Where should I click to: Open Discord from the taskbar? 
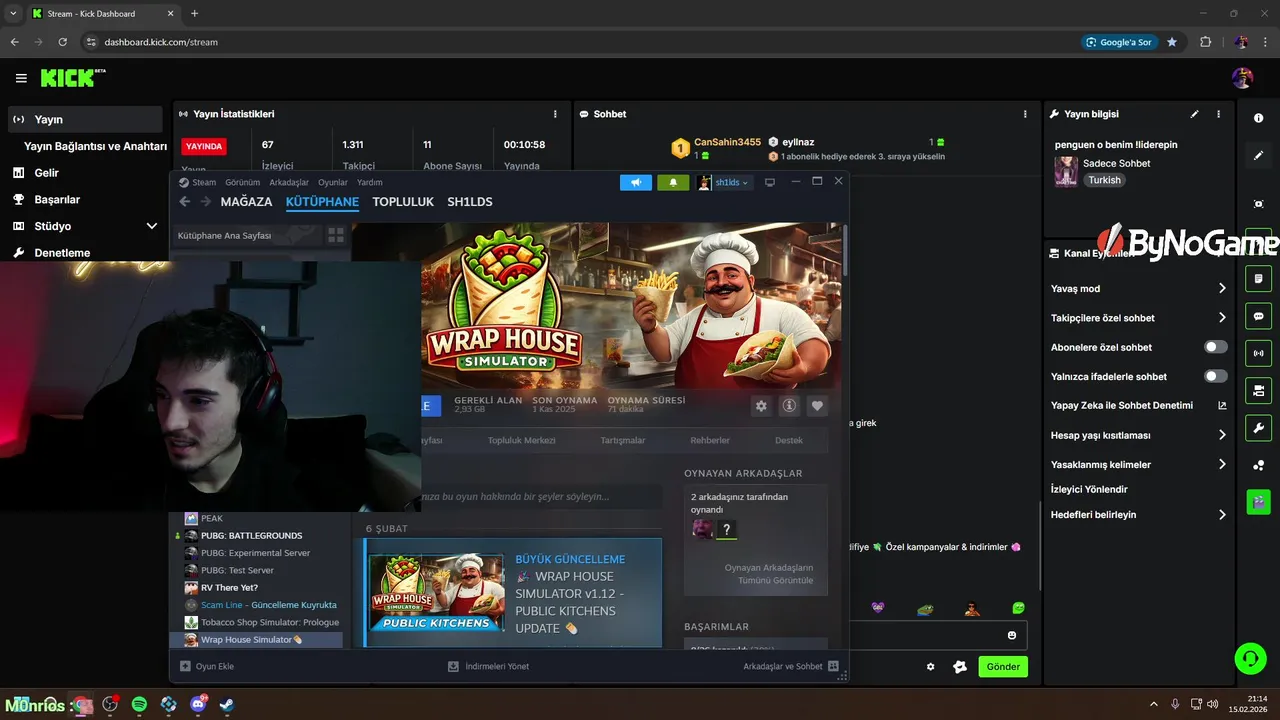click(198, 704)
